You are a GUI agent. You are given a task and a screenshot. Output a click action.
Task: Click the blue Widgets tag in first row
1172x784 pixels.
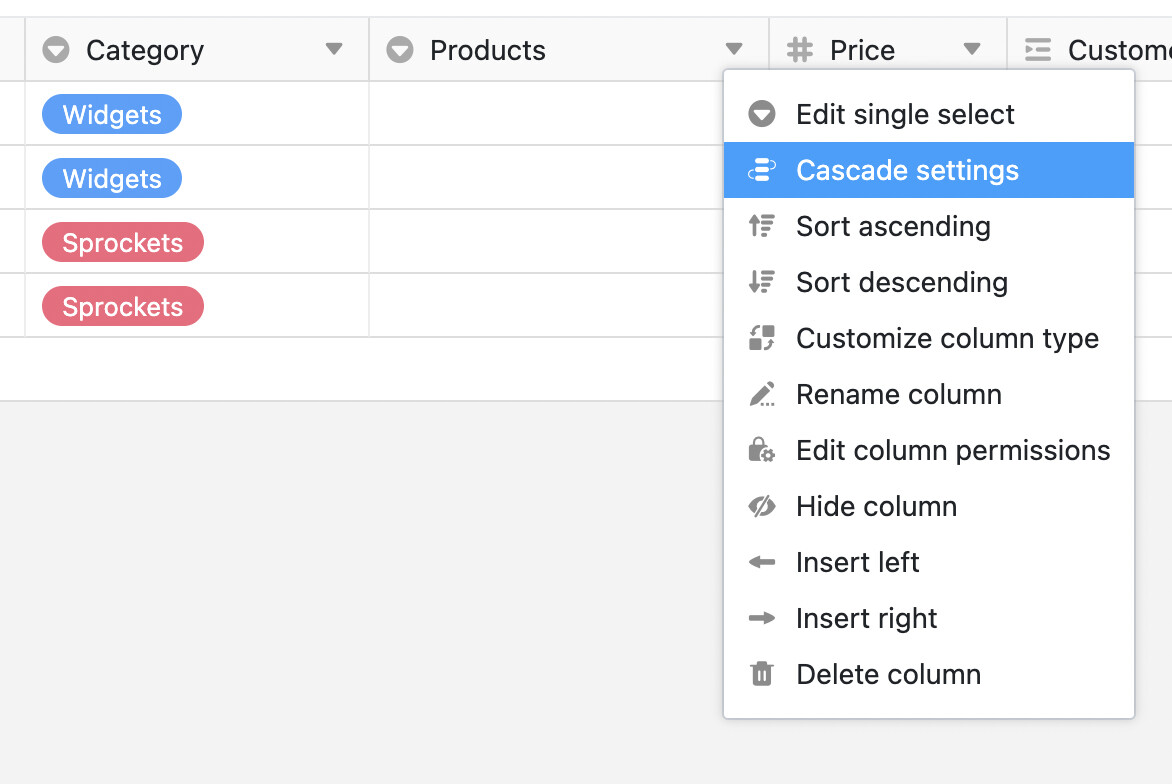coord(112,115)
